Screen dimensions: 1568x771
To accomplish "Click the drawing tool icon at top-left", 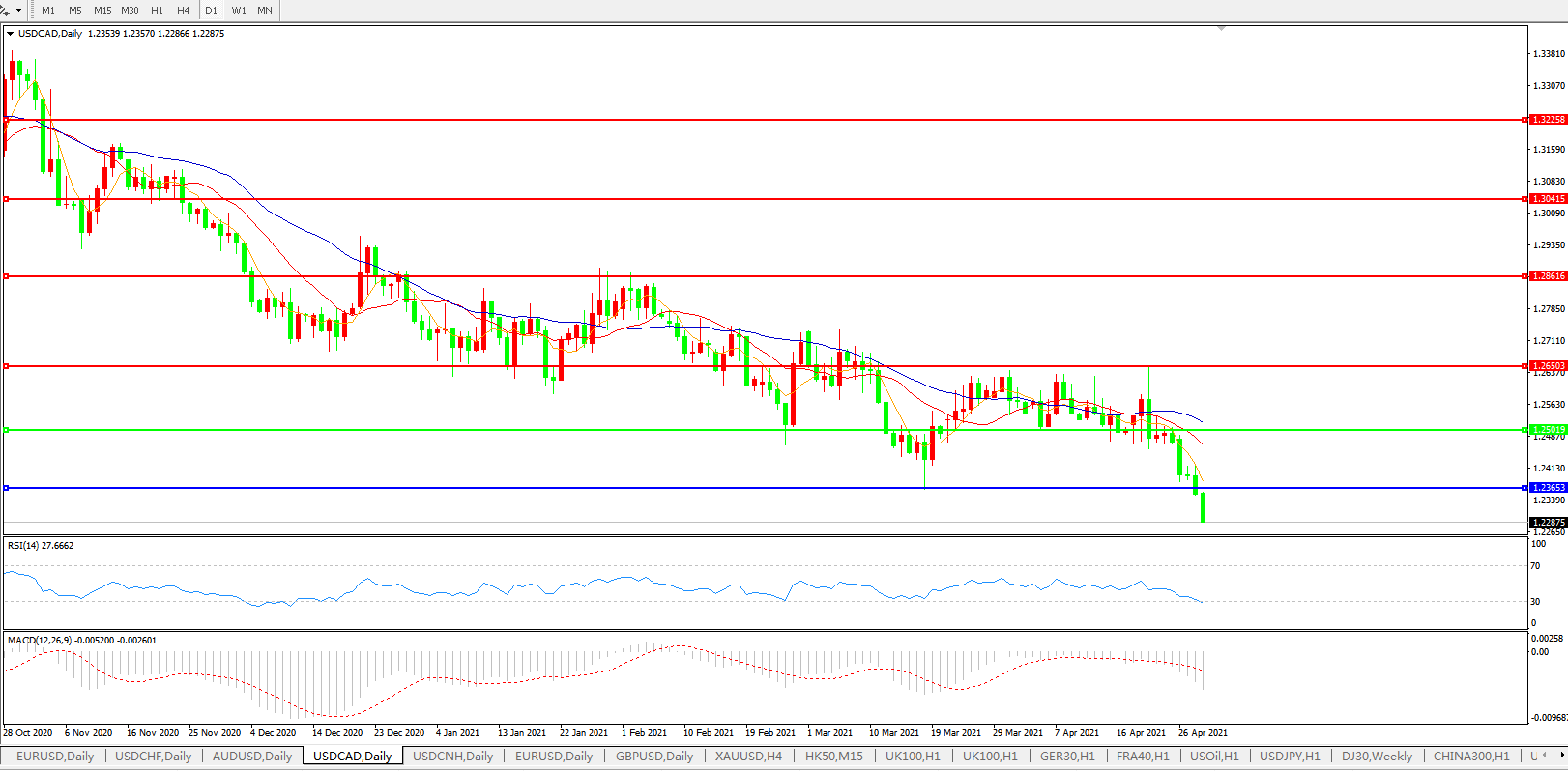I will pyautogui.click(x=5, y=10).
